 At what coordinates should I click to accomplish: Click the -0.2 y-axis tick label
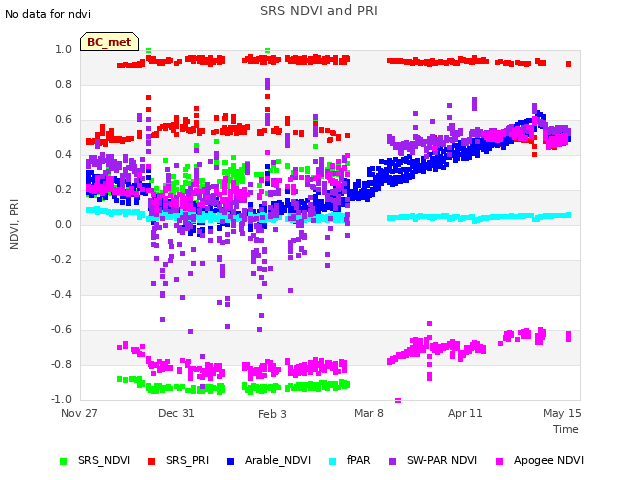pos(61,260)
